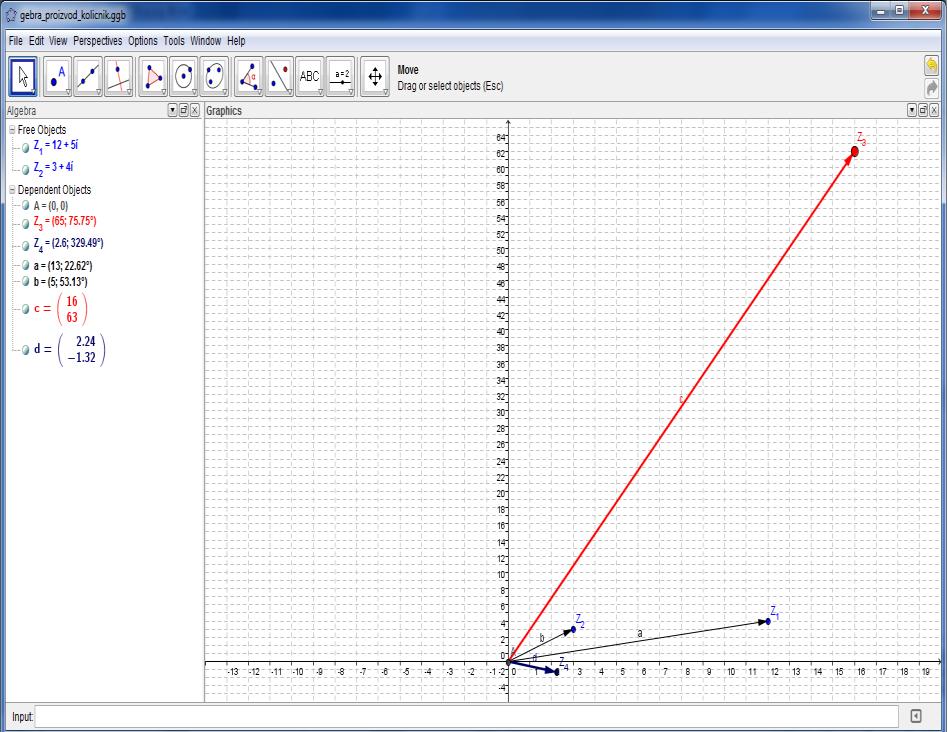Open the Options menu
The width and height of the screenshot is (948, 732).
[x=143, y=40]
